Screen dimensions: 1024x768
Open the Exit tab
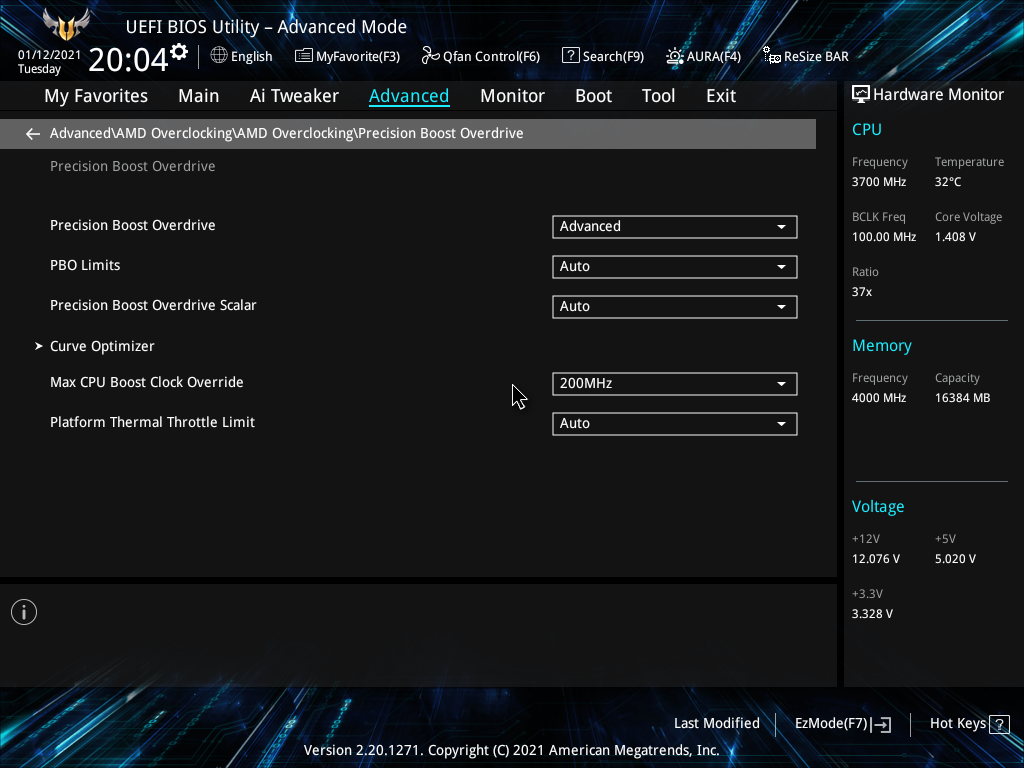coord(721,96)
